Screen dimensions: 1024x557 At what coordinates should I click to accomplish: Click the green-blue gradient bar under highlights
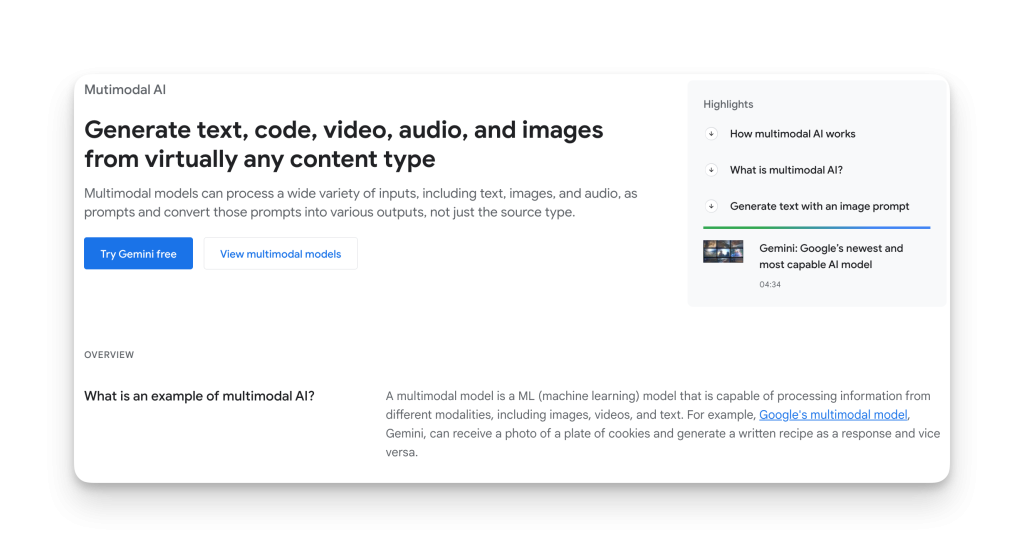tap(816, 227)
